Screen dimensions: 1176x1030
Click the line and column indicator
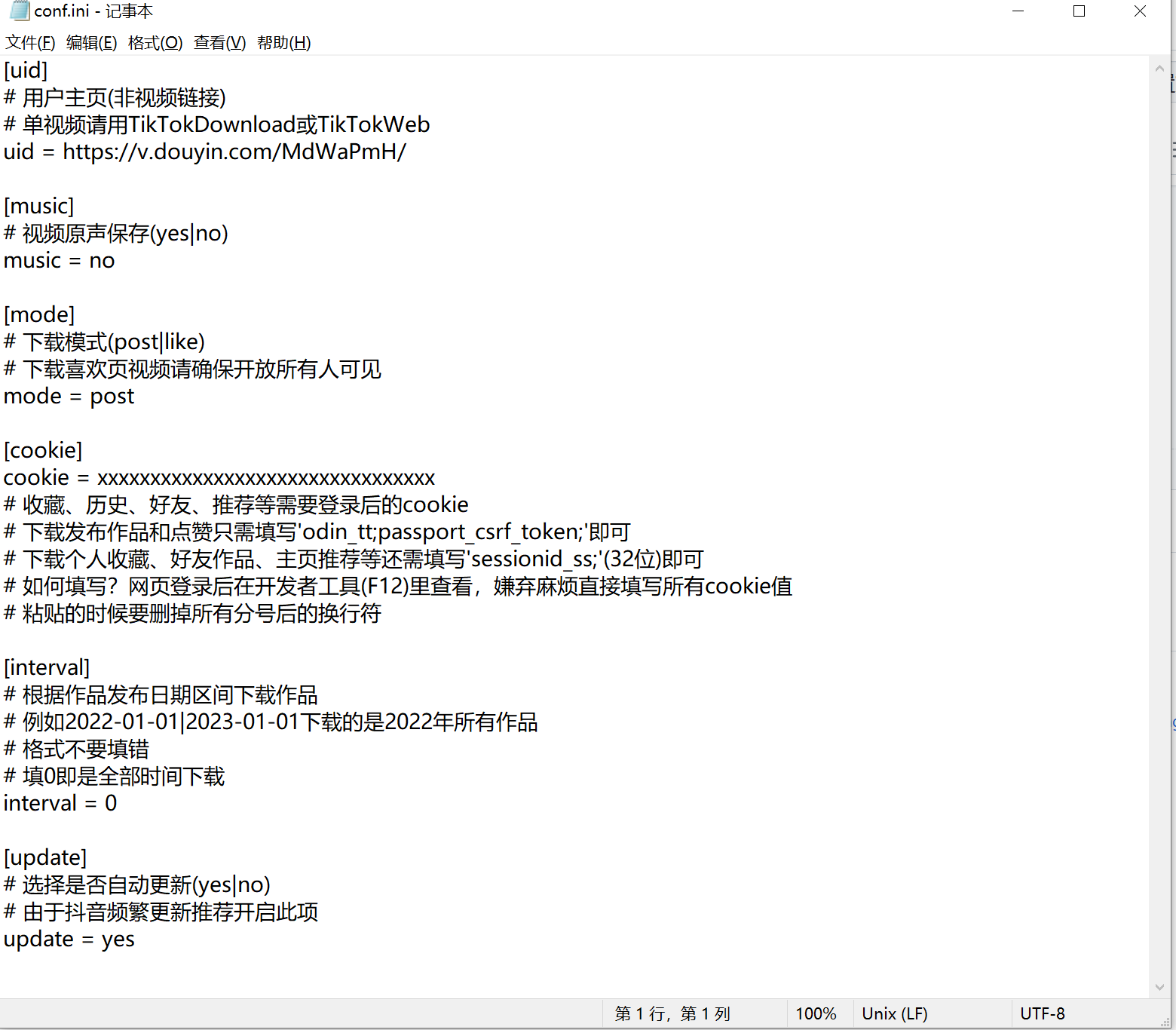point(671,1013)
